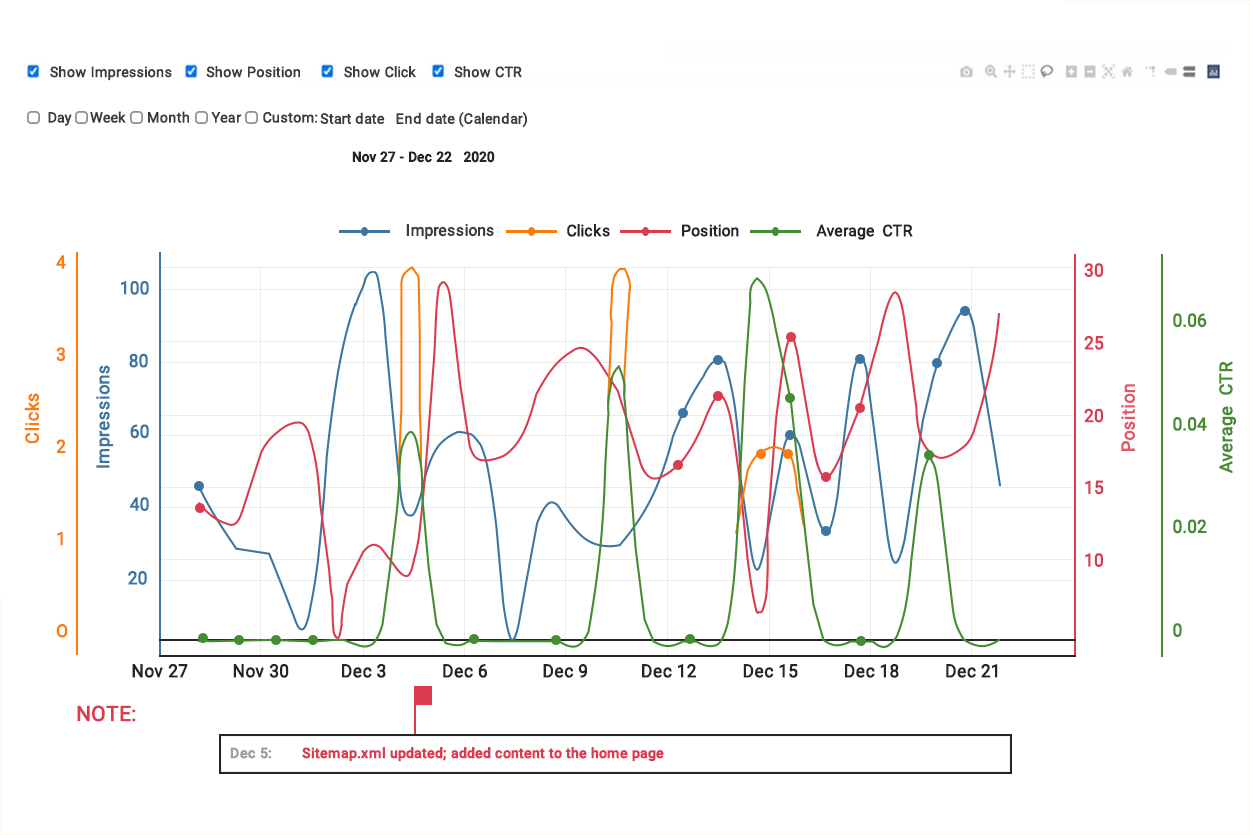
Task: Check the Month range checkbox
Action: tap(136, 117)
